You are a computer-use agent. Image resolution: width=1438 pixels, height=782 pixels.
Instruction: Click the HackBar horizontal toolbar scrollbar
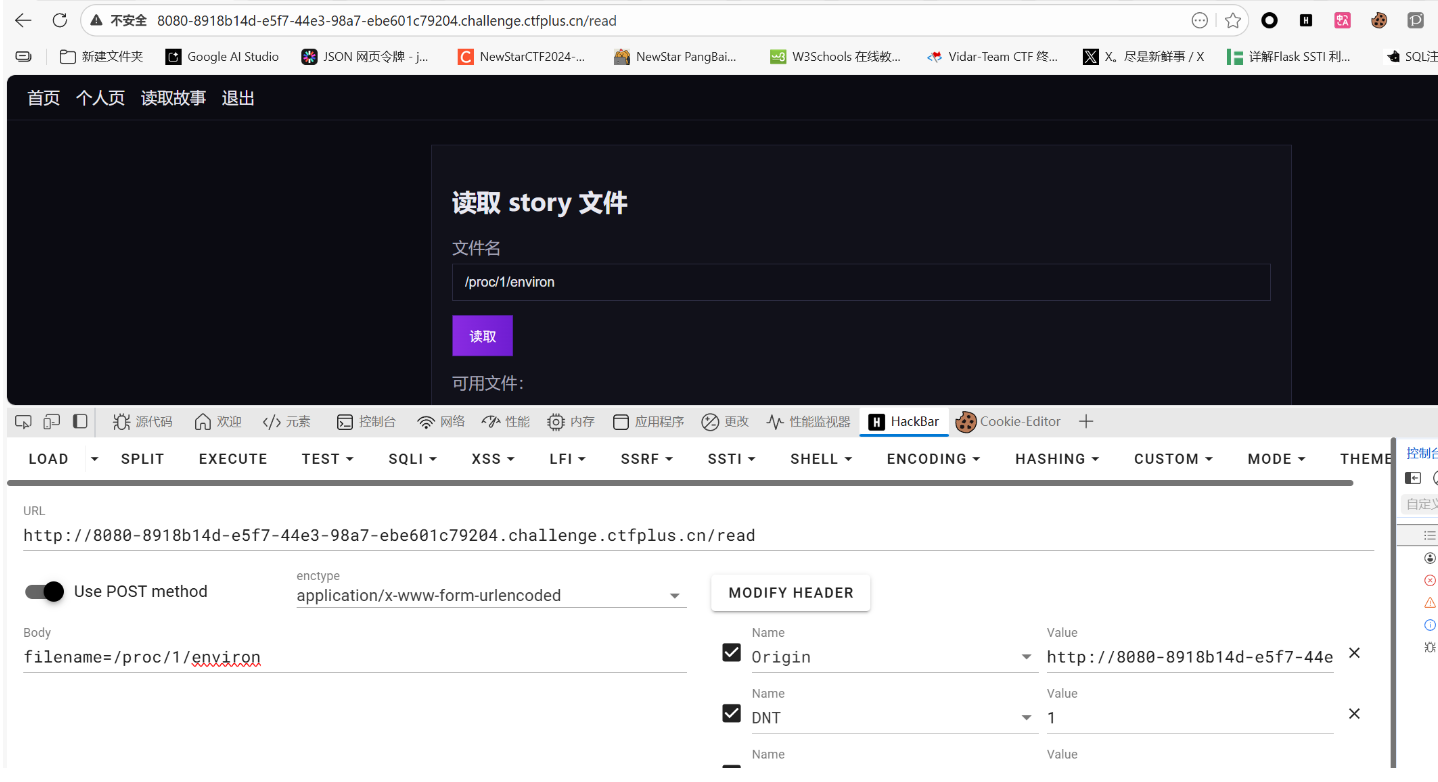tap(680, 483)
